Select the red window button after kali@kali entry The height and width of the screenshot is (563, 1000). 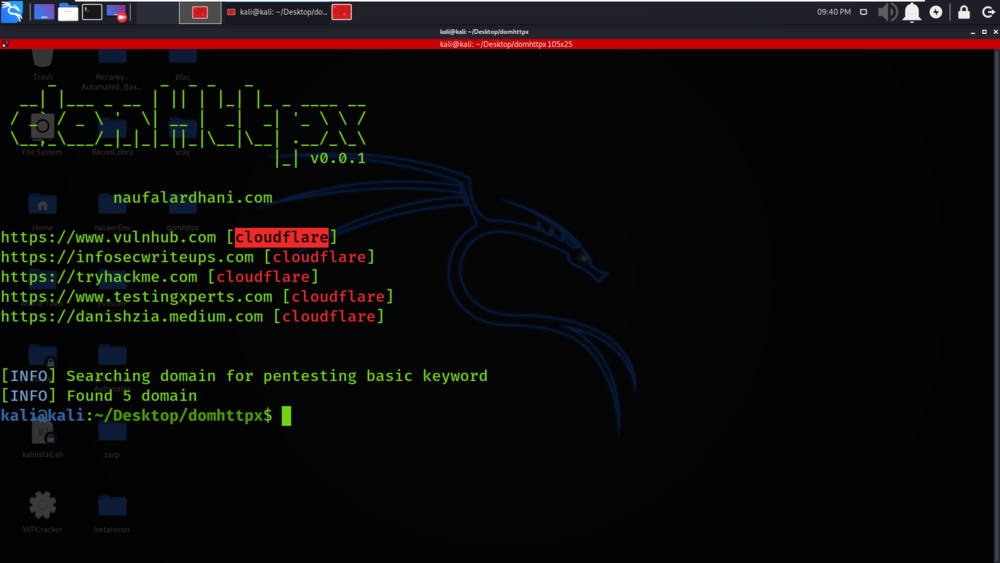click(x=342, y=12)
